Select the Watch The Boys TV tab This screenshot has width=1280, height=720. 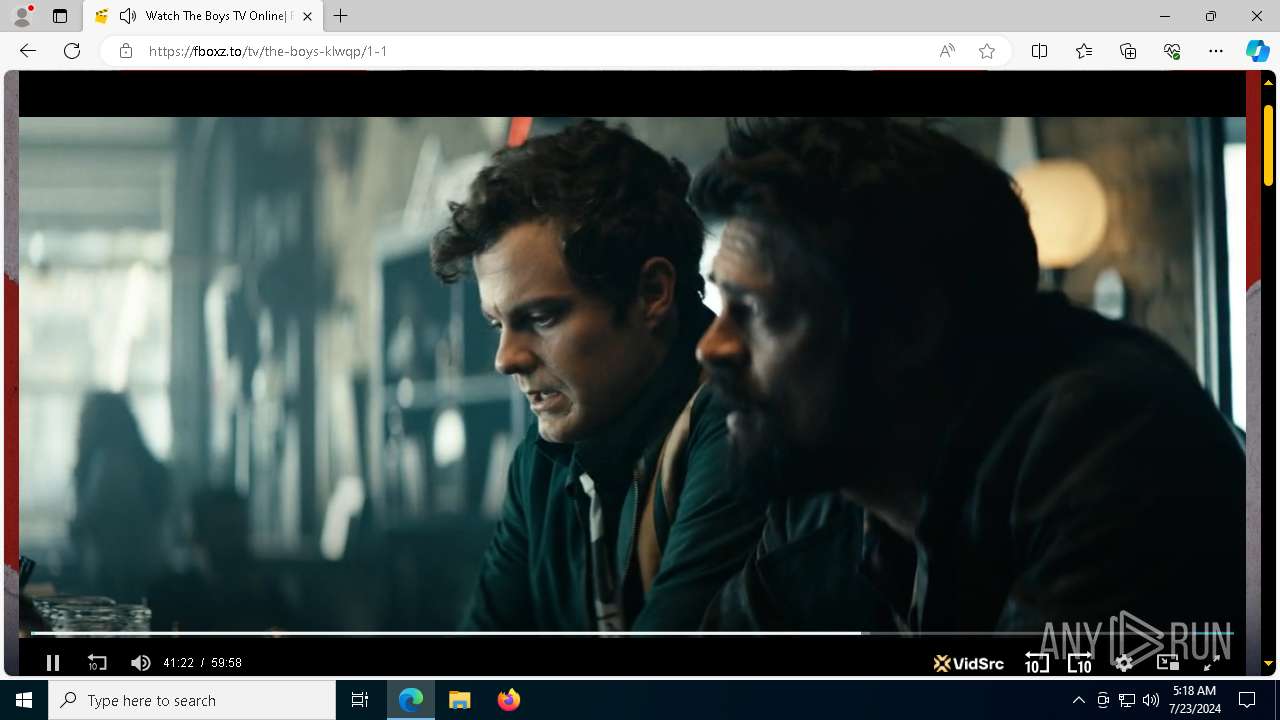point(202,16)
